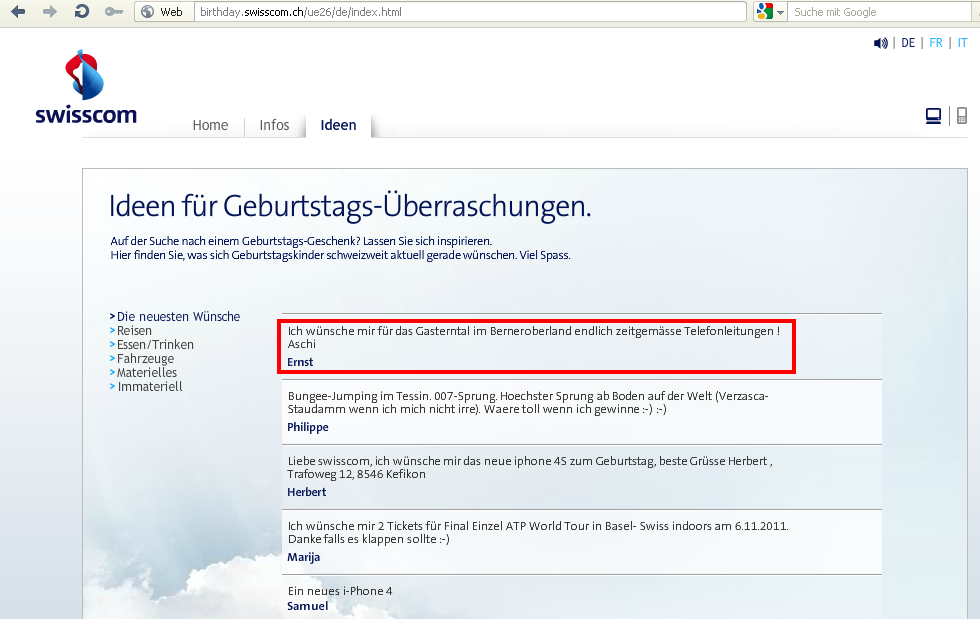Select Die neuesten Wünsche category
The height and width of the screenshot is (619, 980).
pyautogui.click(x=178, y=317)
